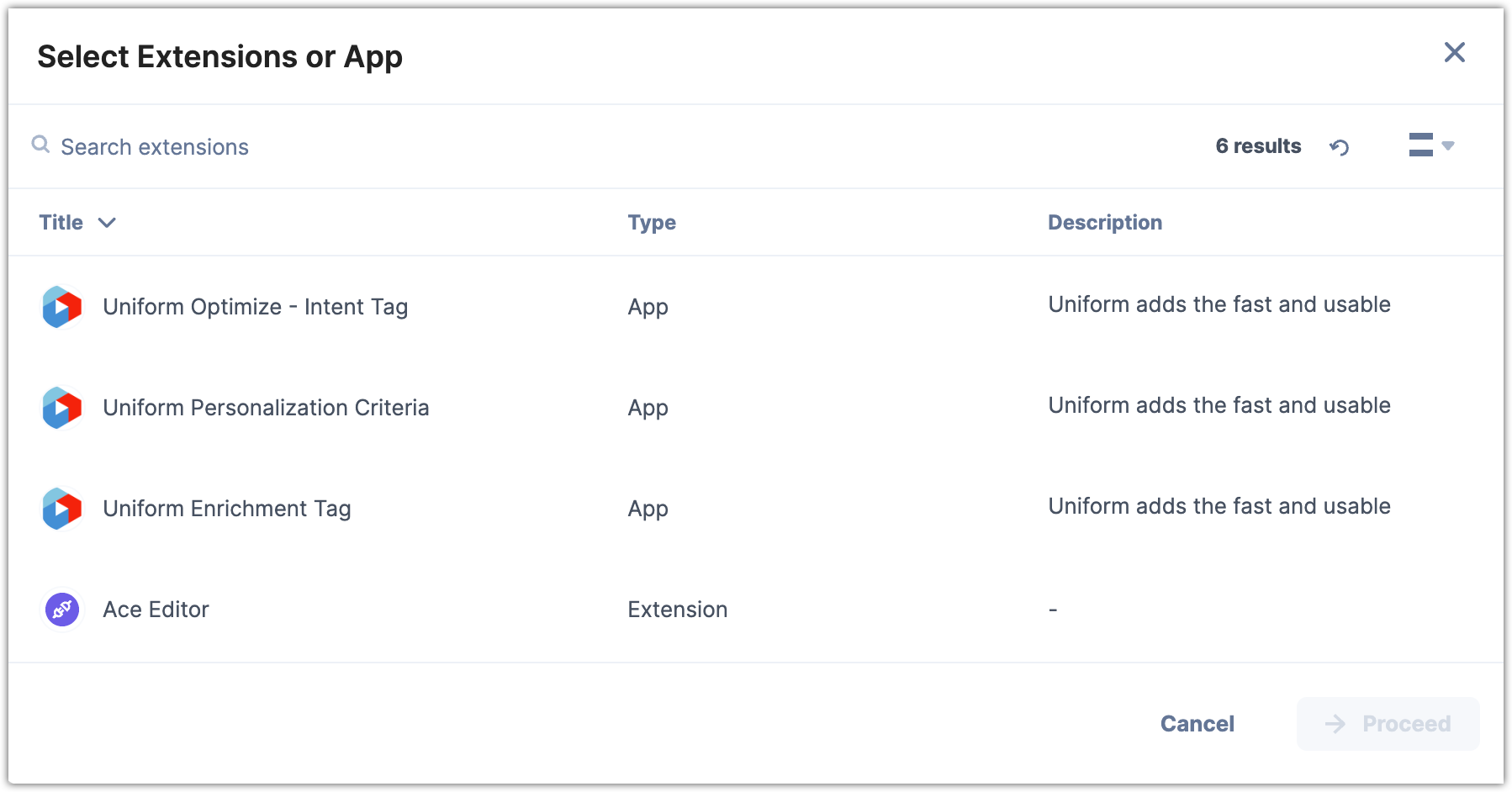
Task: Choose the Ace Editor extension title
Action: (x=156, y=610)
